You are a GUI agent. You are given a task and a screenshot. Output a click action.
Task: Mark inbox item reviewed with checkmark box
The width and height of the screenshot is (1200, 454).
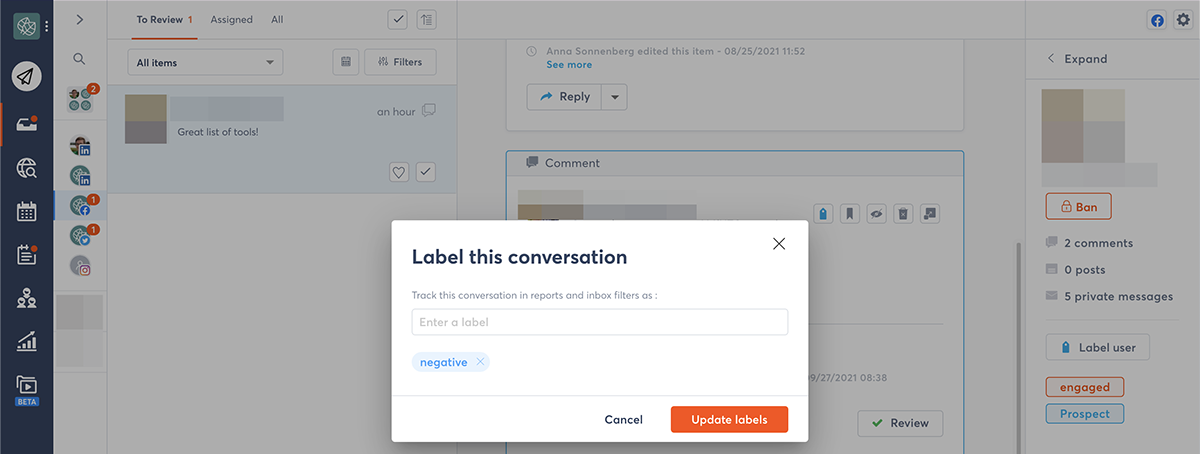[x=426, y=172]
